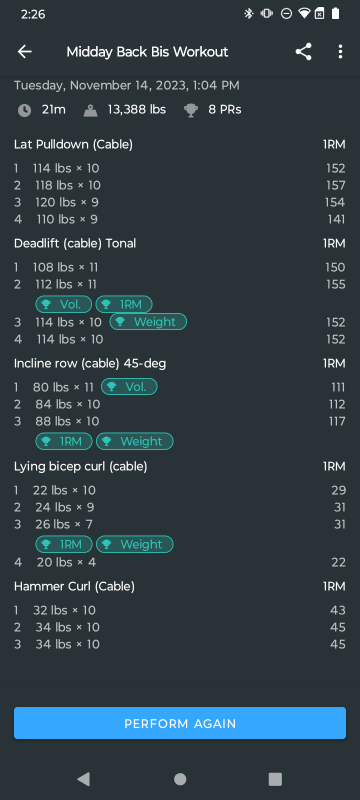Tap the Weight badge on Deadlift set 3
This screenshot has height=800, width=360.
[x=148, y=322]
